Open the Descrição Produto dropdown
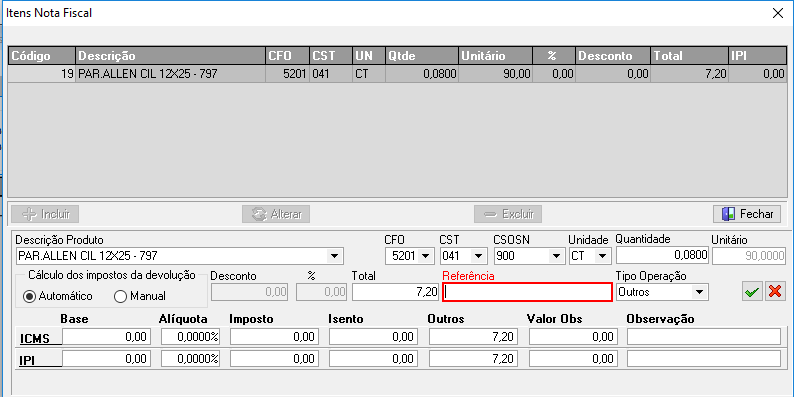The image size is (794, 397). [334, 256]
